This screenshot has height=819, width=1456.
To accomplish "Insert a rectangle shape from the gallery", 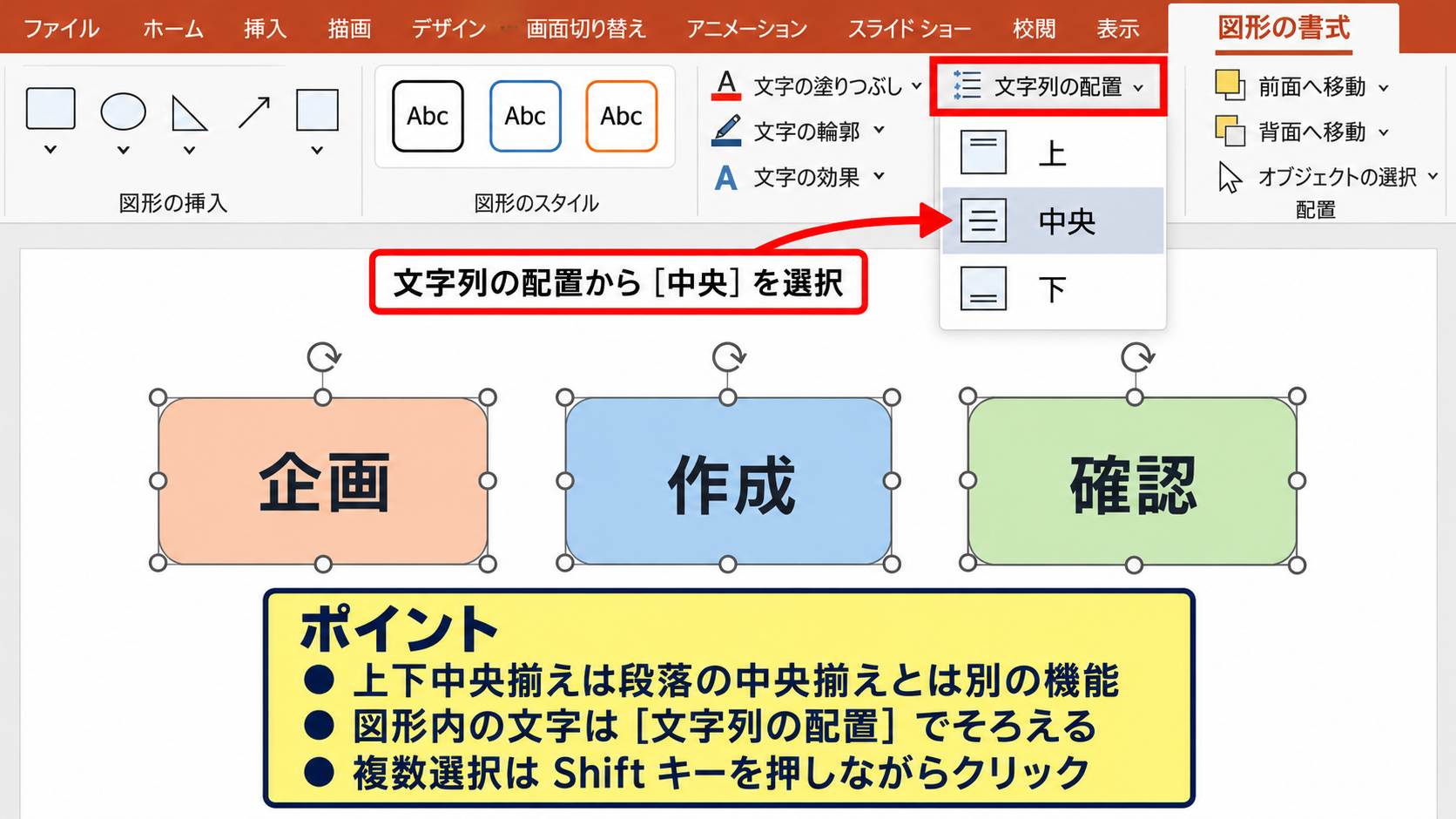I will point(51,109).
